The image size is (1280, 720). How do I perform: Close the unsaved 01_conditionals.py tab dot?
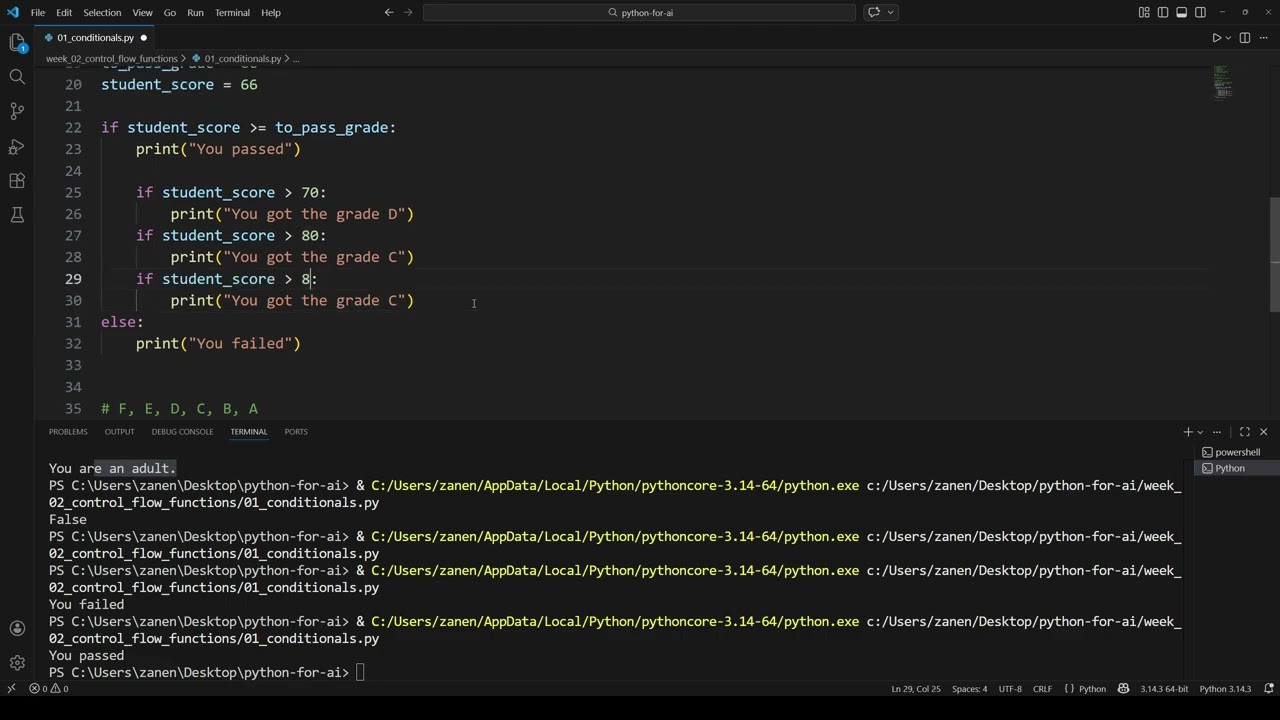tap(143, 38)
